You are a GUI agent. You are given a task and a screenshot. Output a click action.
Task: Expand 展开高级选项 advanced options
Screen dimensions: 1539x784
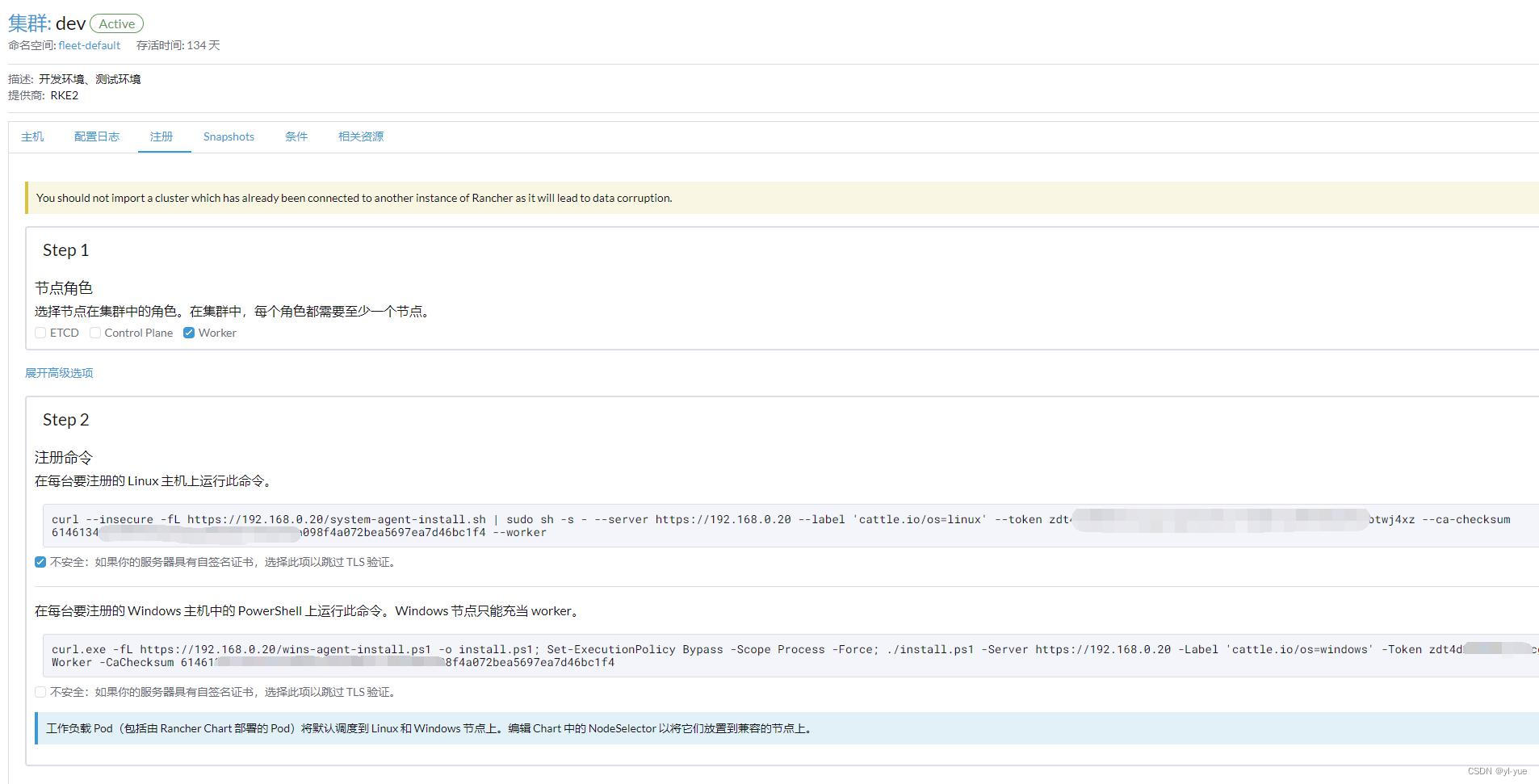click(59, 373)
